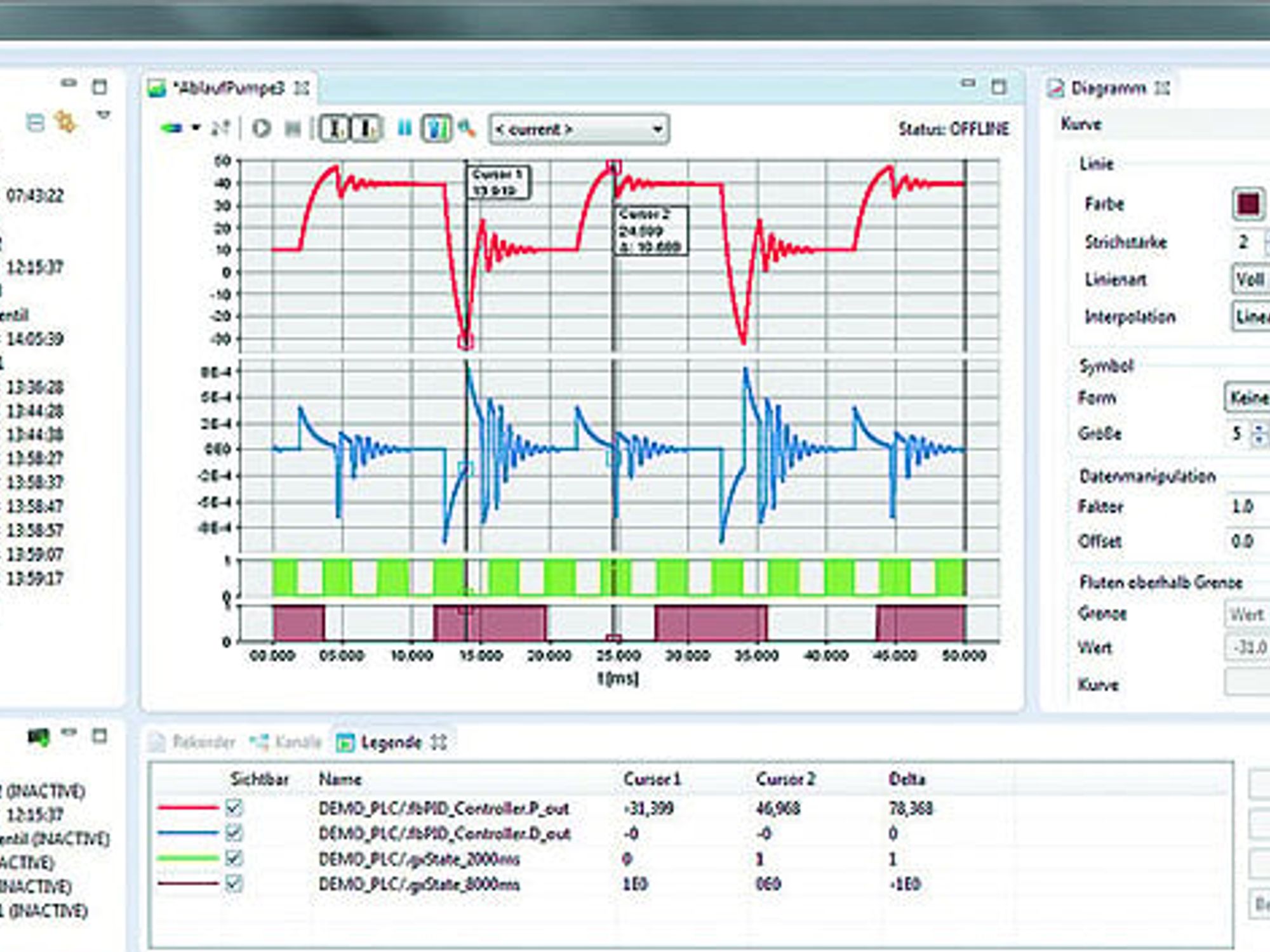Switch to the Rekorder tab
This screenshot has height=952, width=1270.
click(193, 742)
